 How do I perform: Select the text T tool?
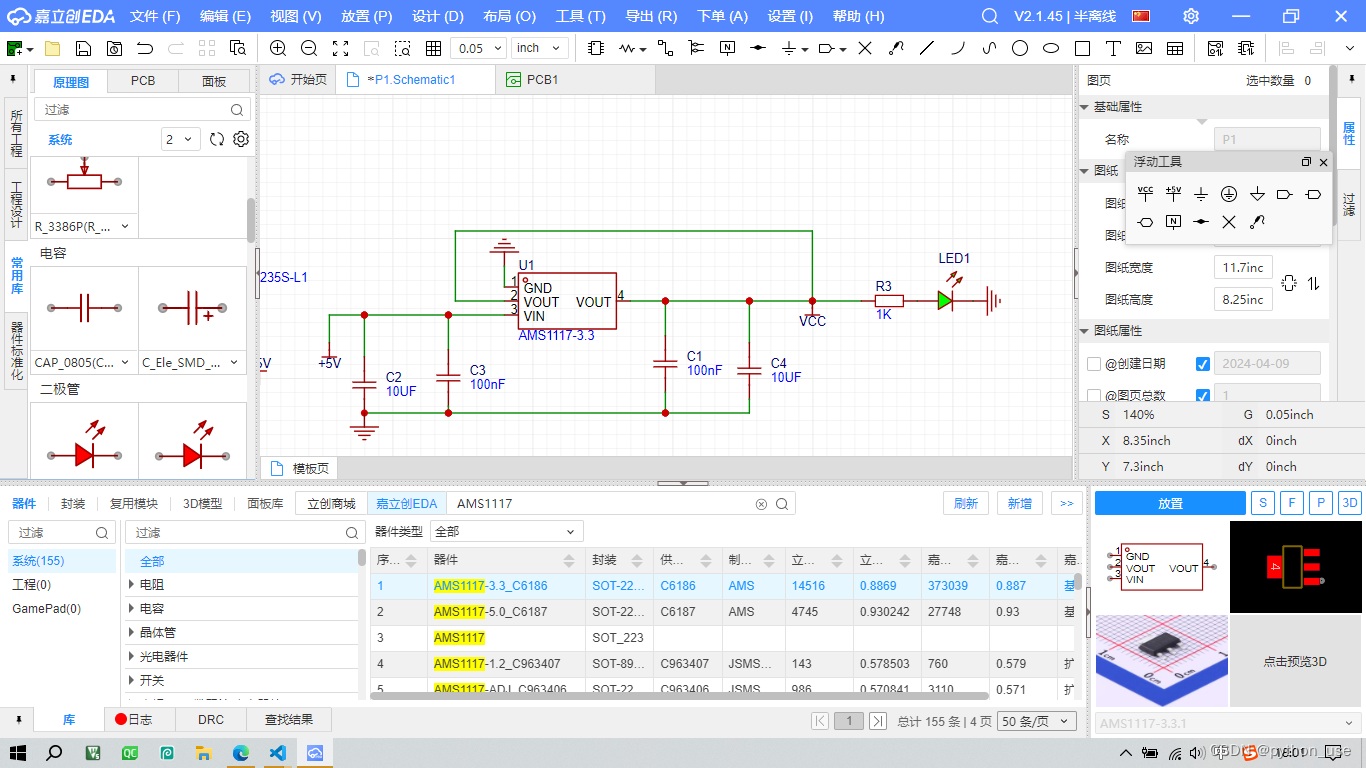1113,48
